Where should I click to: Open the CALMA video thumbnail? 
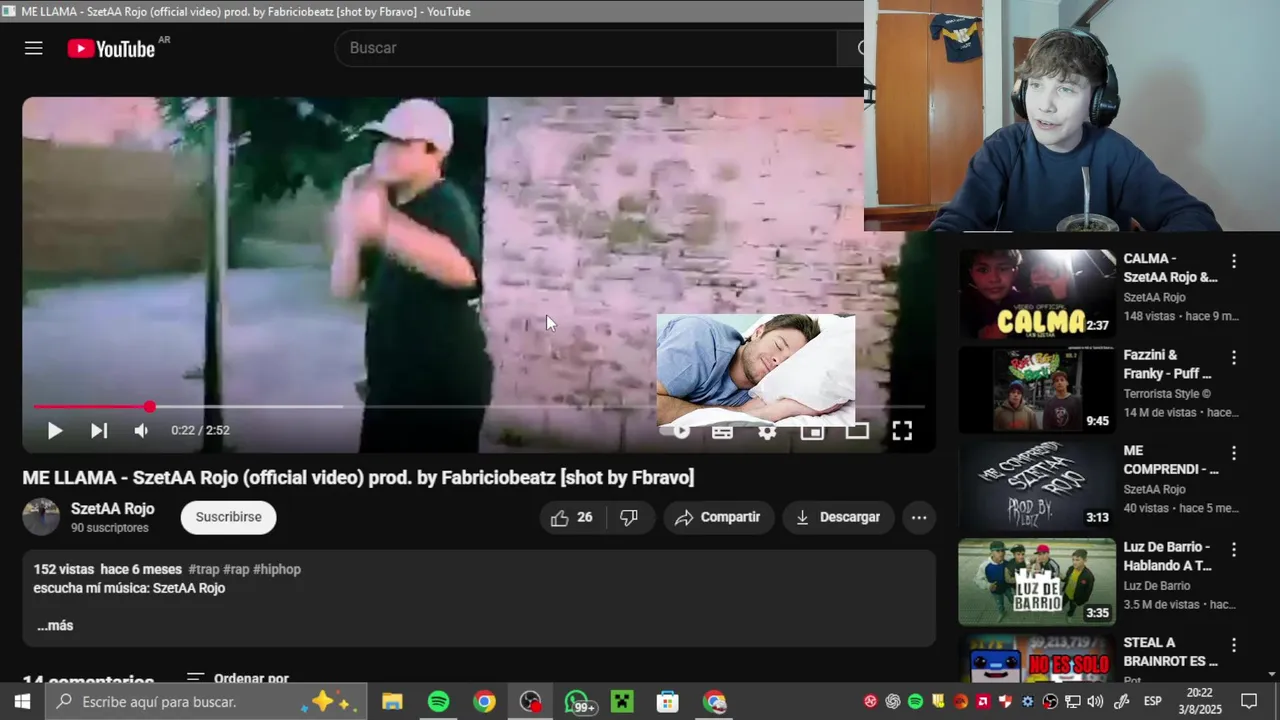[x=1037, y=294]
